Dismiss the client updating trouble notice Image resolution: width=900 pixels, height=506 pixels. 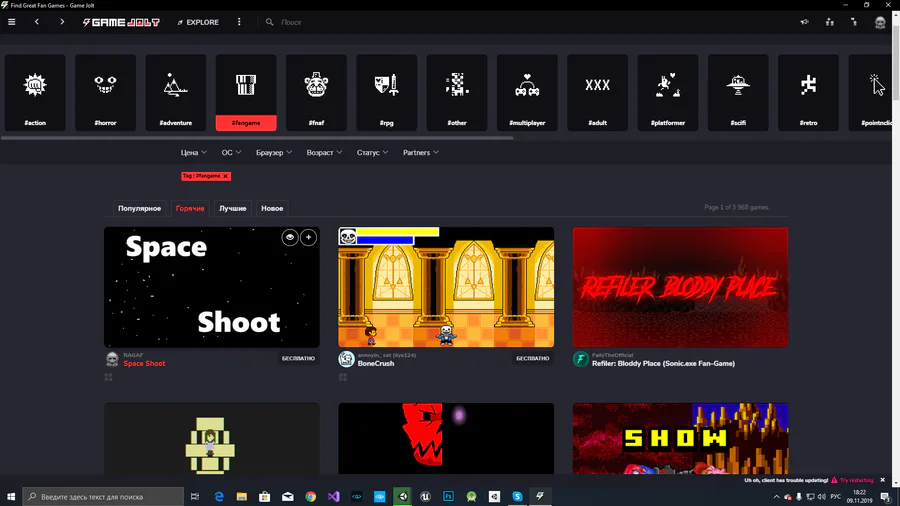pyautogui.click(x=882, y=480)
